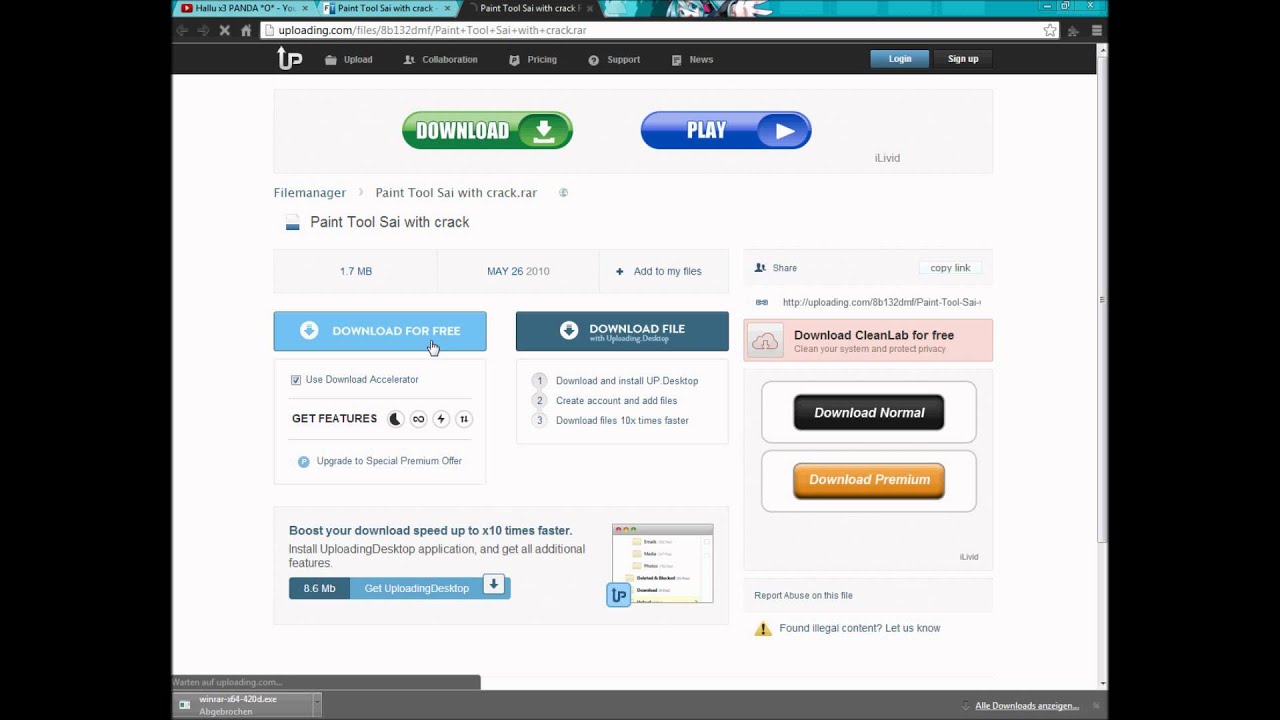Click the CleanLab cloud icon
This screenshot has height=720, width=1280.
(x=766, y=341)
